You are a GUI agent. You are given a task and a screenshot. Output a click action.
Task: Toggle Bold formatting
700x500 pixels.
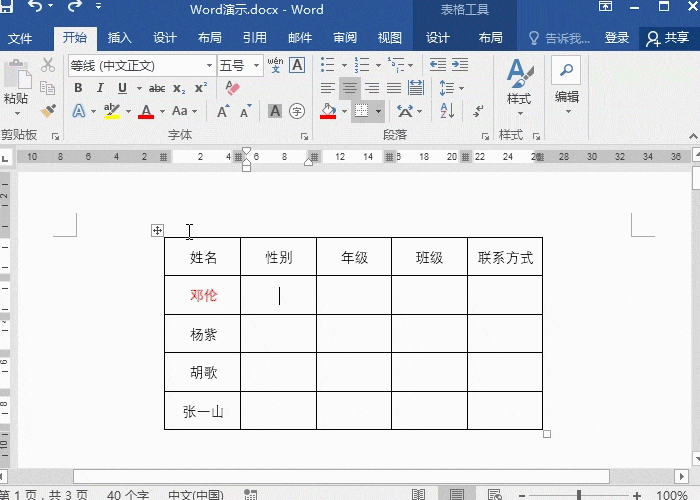click(x=78, y=88)
